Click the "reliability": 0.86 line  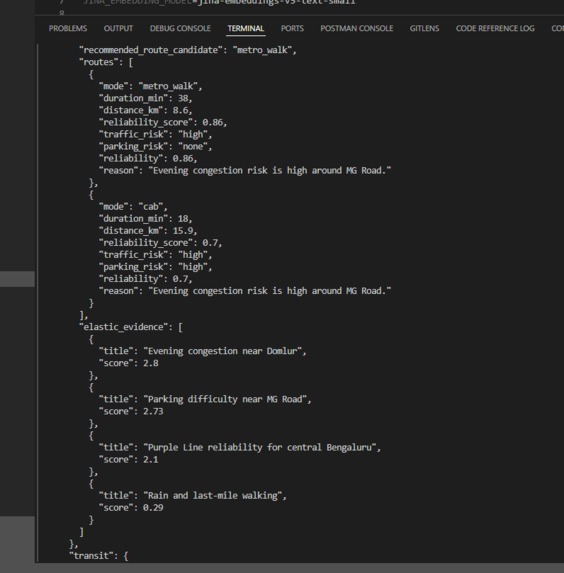point(148,159)
